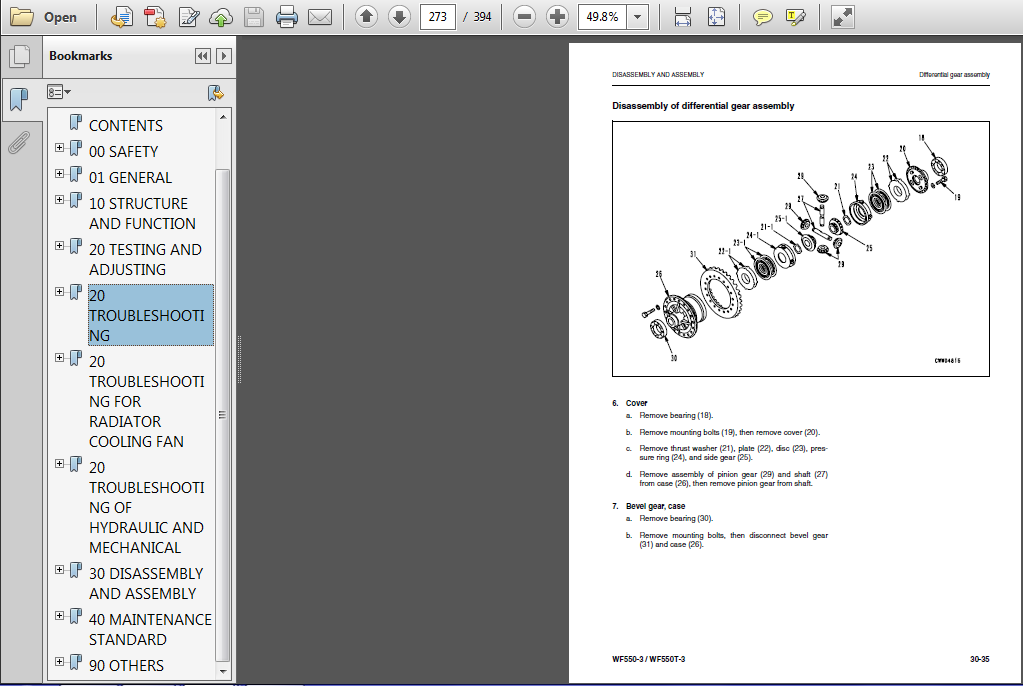Image resolution: width=1023 pixels, height=686 pixels.
Task: Expand the 00 SAFETY bookmark
Action: pos(59,148)
